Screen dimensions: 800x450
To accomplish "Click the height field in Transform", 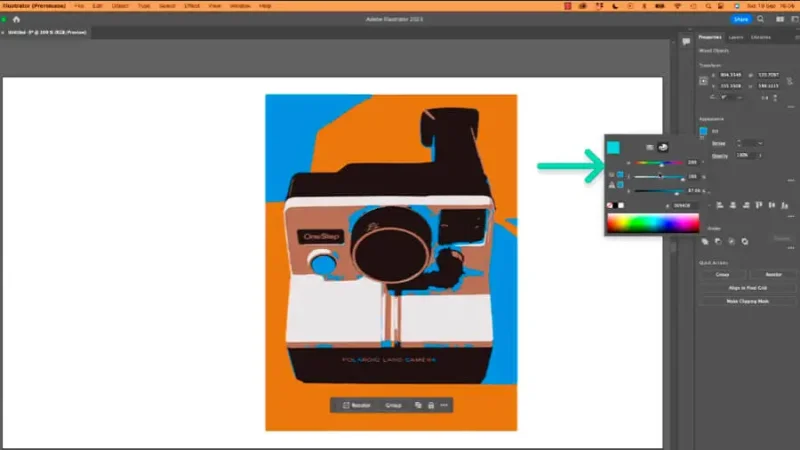I will 768,86.
